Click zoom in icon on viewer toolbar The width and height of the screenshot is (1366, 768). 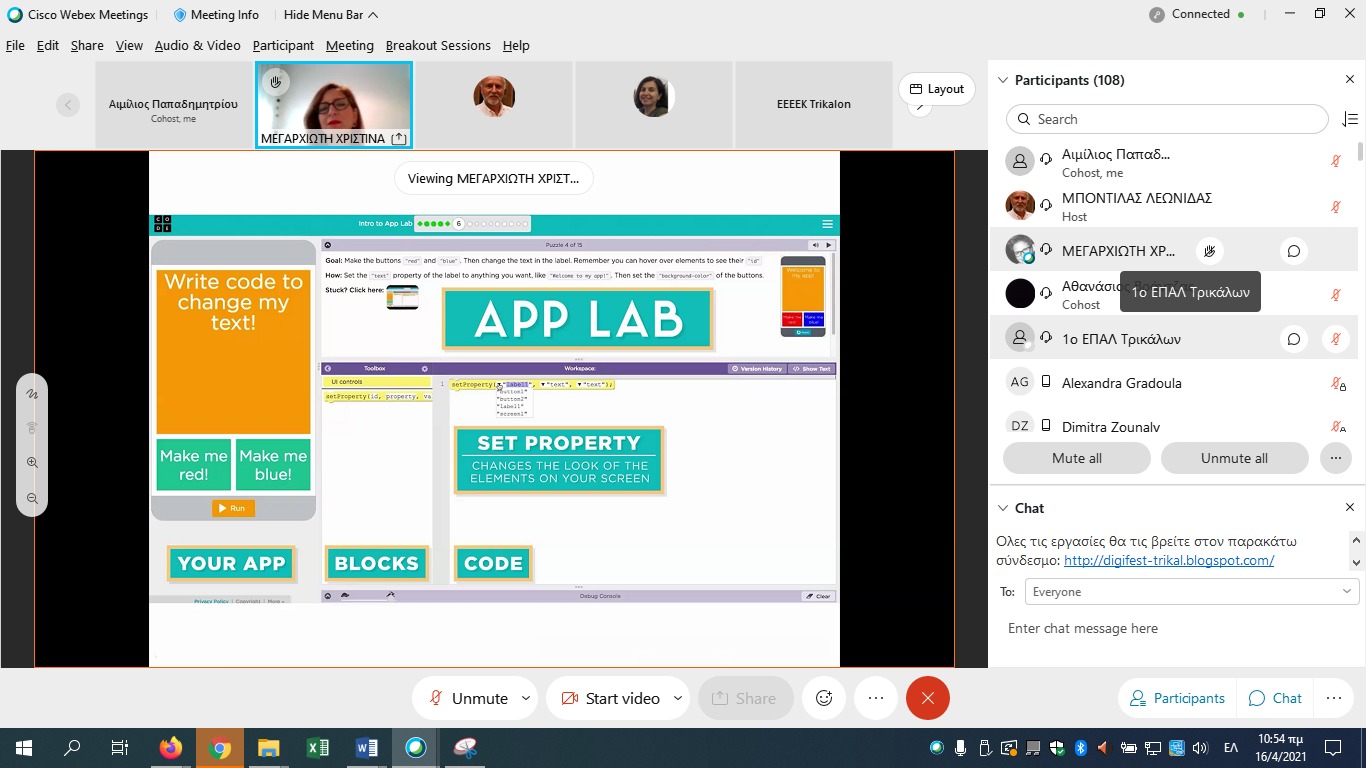click(32, 463)
